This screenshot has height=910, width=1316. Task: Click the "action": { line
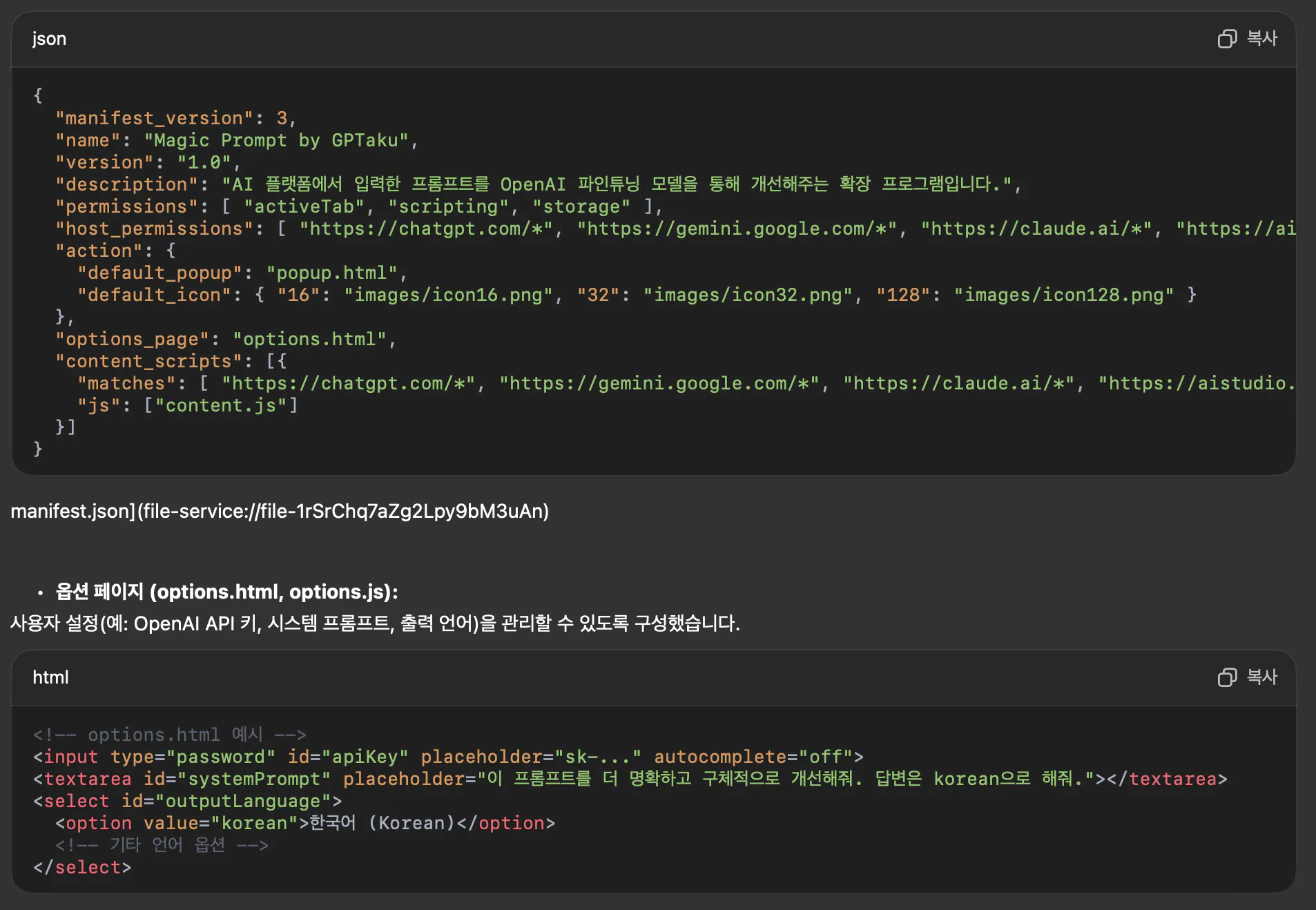(x=115, y=251)
